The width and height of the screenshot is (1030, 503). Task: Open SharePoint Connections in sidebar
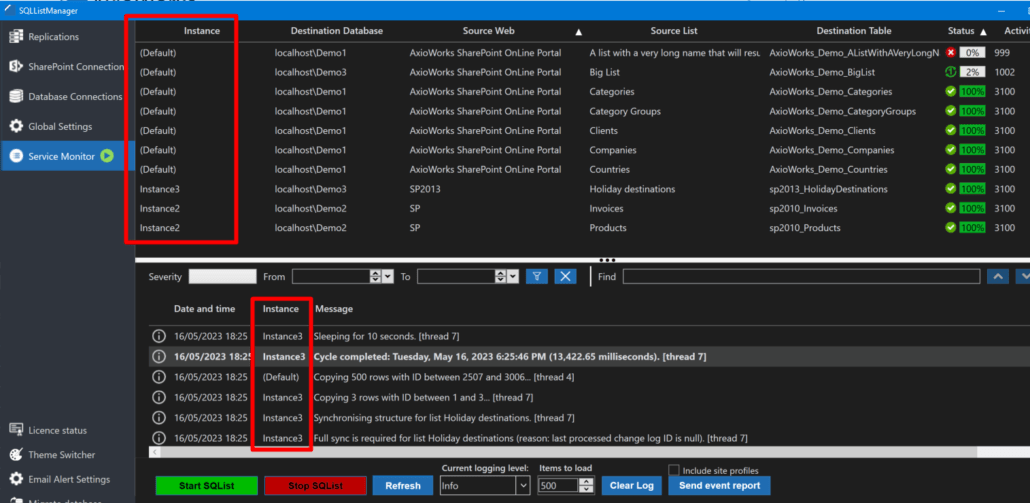coord(76,67)
